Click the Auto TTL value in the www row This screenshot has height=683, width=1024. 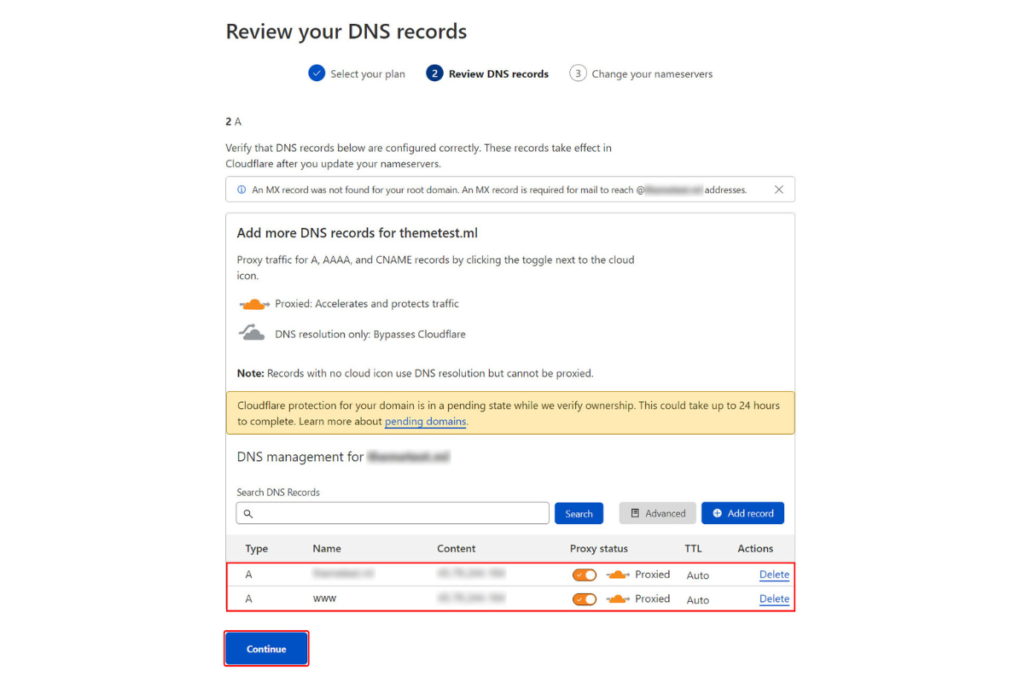(697, 599)
